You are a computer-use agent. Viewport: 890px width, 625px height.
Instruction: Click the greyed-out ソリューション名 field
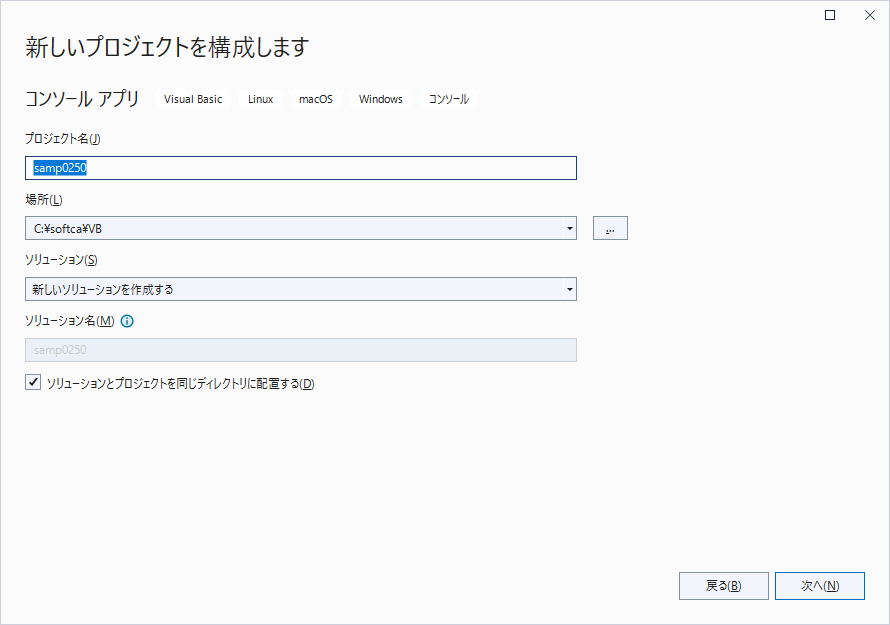click(x=300, y=350)
